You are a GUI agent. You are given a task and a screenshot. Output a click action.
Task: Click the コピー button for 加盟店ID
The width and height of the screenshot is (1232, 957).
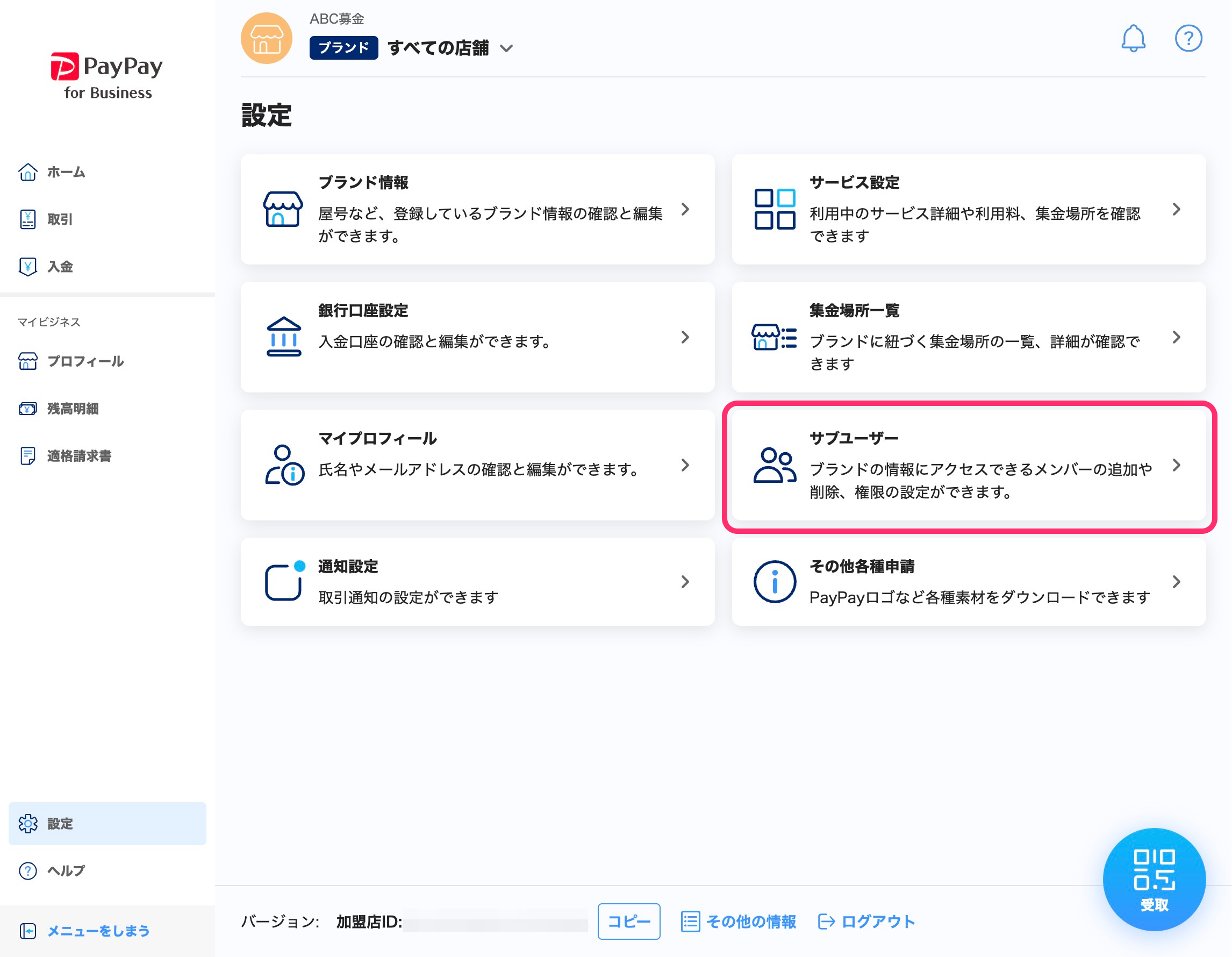[629, 922]
